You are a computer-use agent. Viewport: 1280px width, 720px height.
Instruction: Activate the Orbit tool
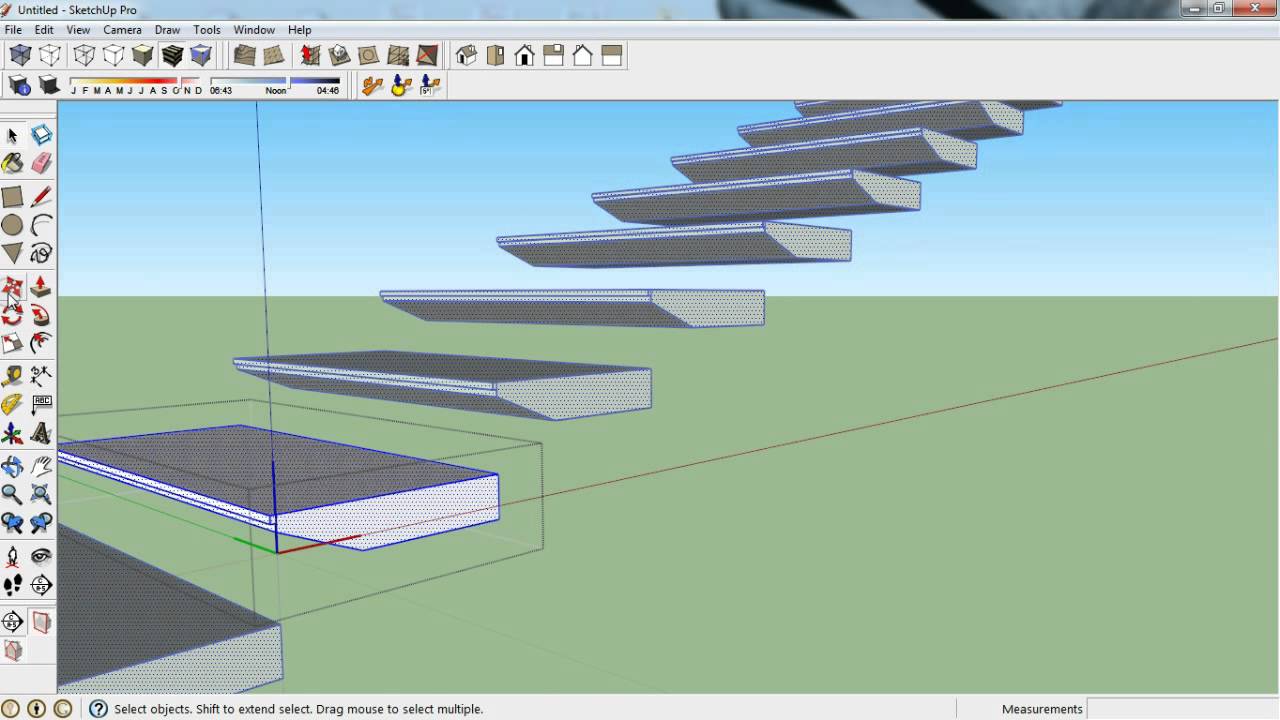pos(12,466)
